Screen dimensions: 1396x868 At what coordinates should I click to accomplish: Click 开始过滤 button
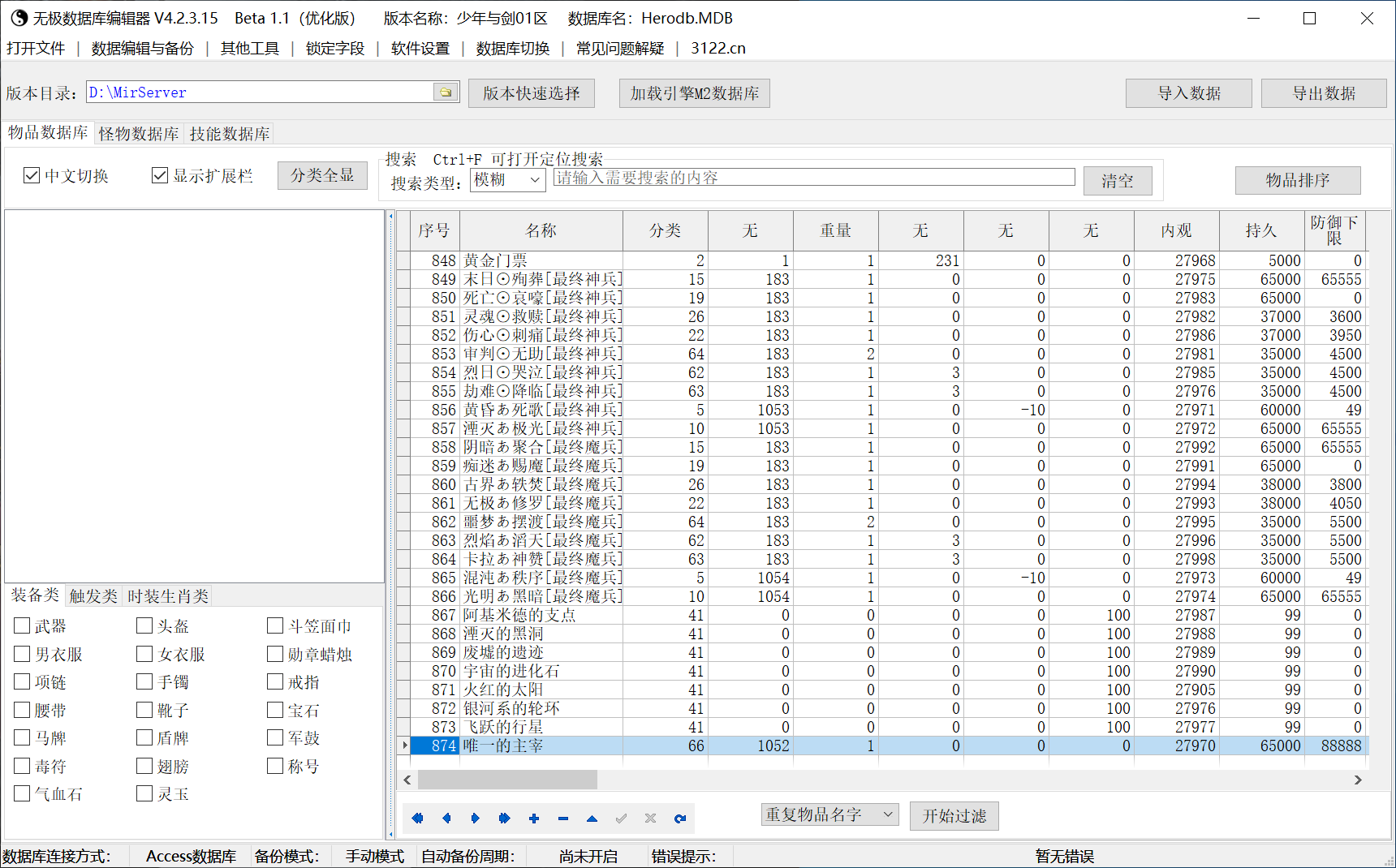[954, 816]
